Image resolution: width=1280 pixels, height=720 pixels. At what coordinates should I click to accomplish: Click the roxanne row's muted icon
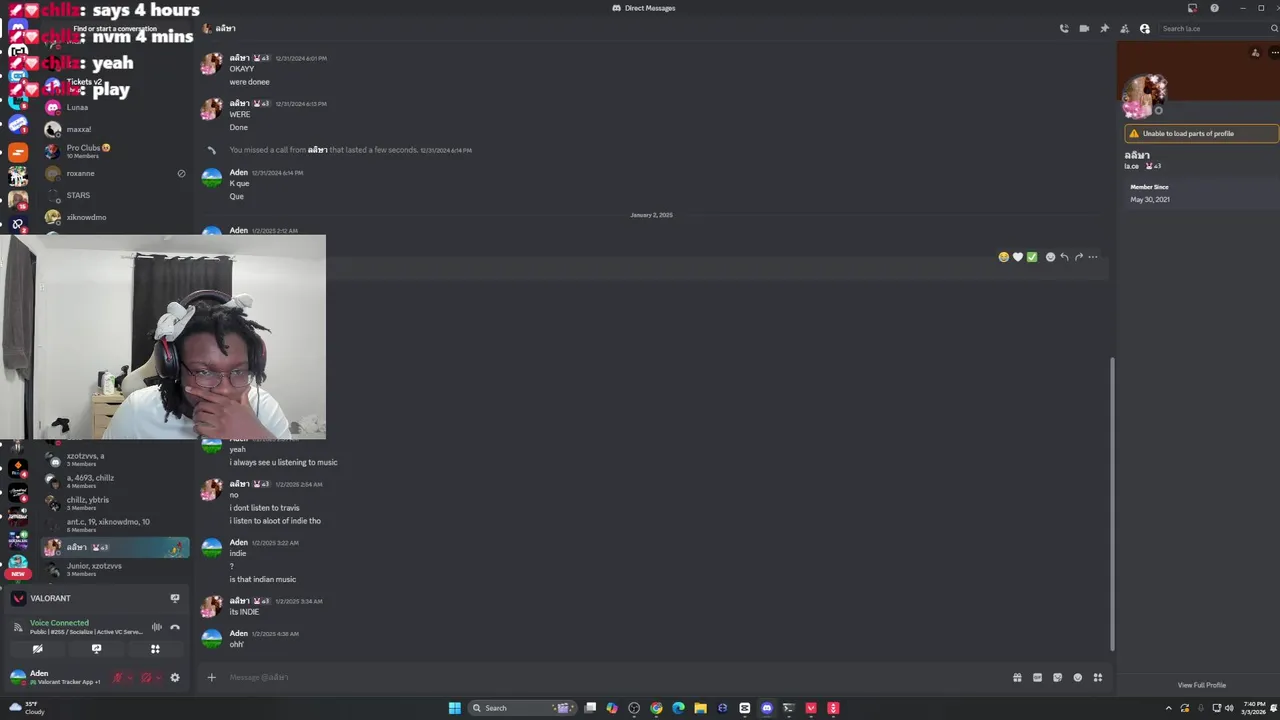pyautogui.click(x=181, y=173)
